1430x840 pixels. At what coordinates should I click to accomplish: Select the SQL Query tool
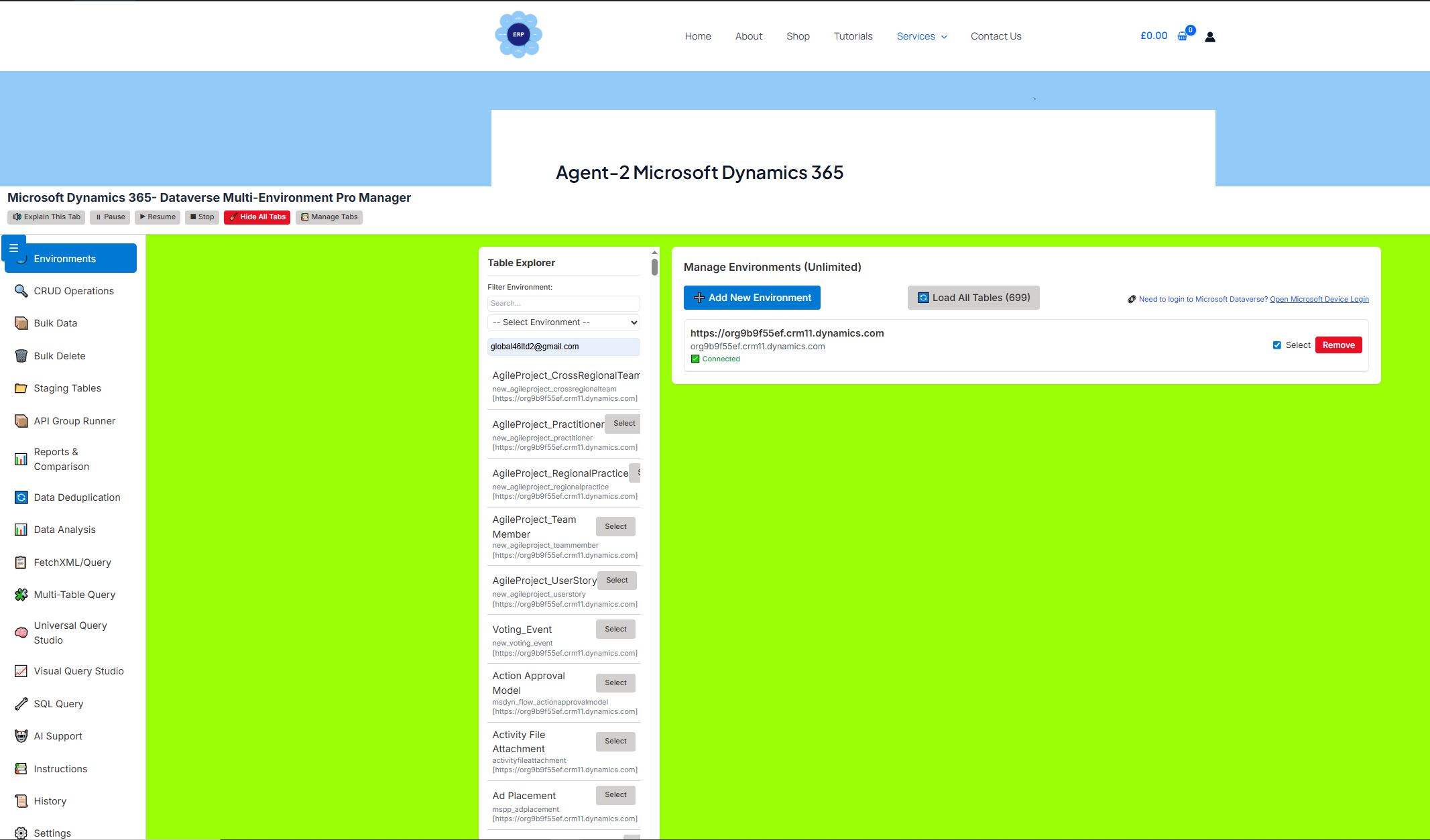pyautogui.click(x=58, y=703)
